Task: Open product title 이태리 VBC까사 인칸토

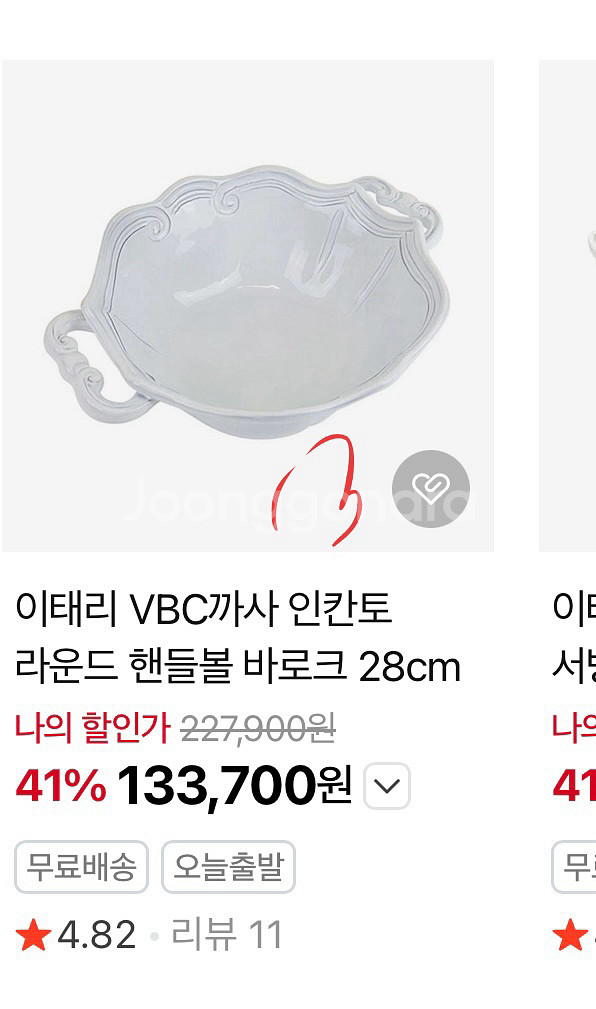Action: pyautogui.click(x=203, y=608)
